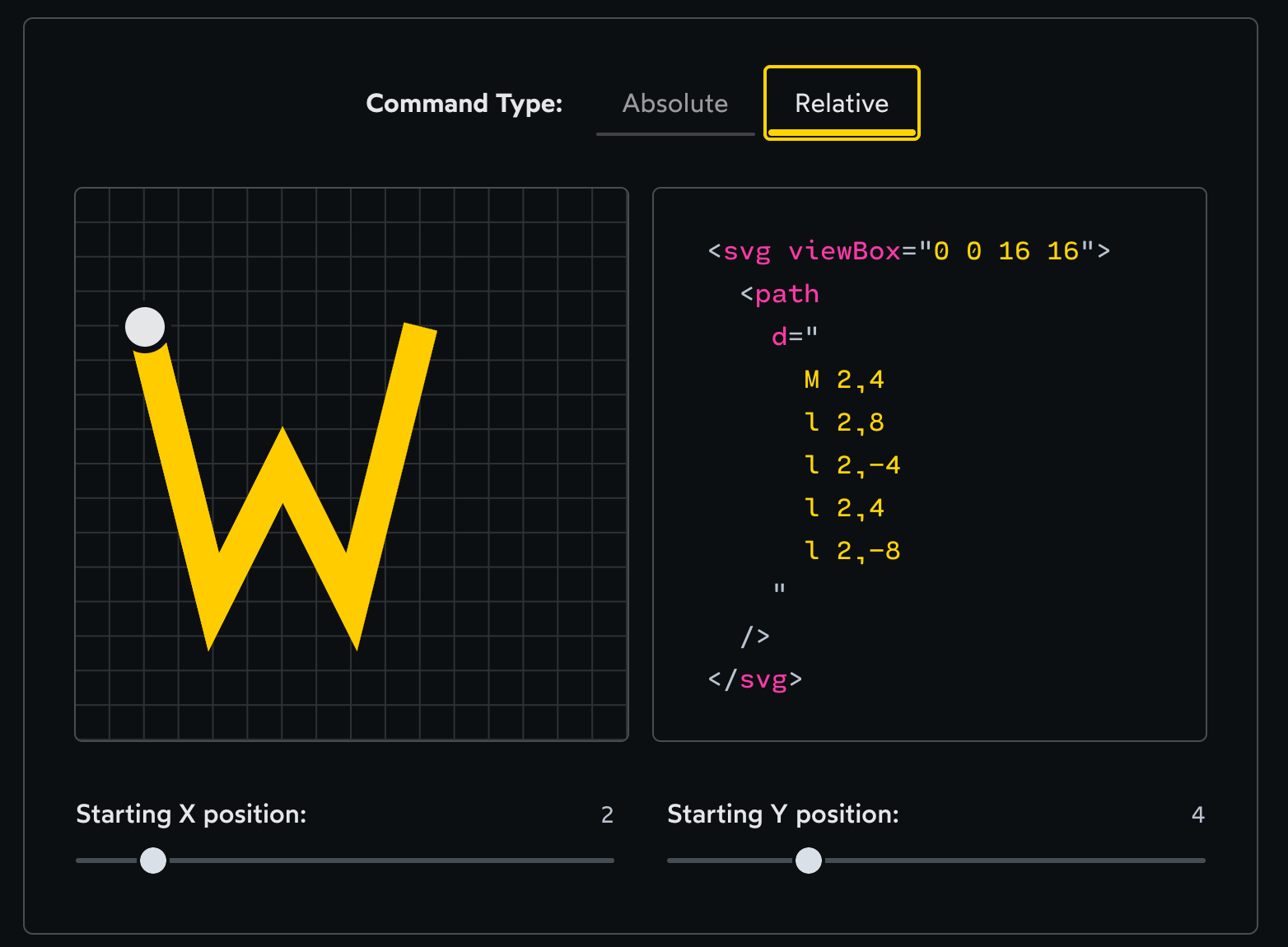
Task: Click the Y position value "4" readout
Action: [1197, 815]
